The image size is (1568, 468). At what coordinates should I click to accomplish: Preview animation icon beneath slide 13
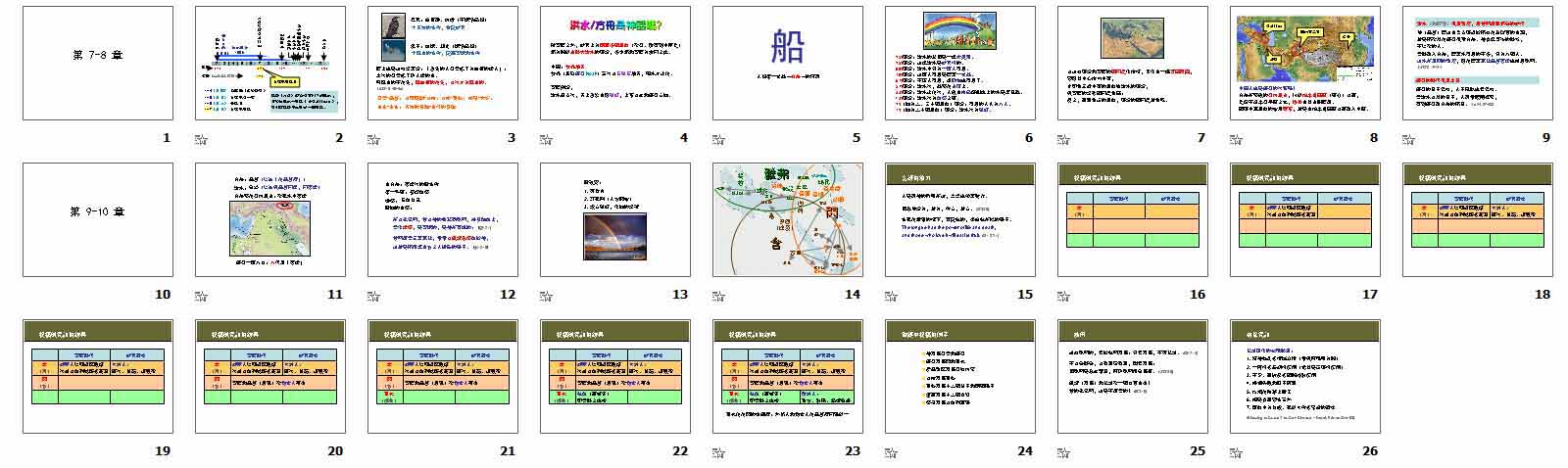click(548, 295)
